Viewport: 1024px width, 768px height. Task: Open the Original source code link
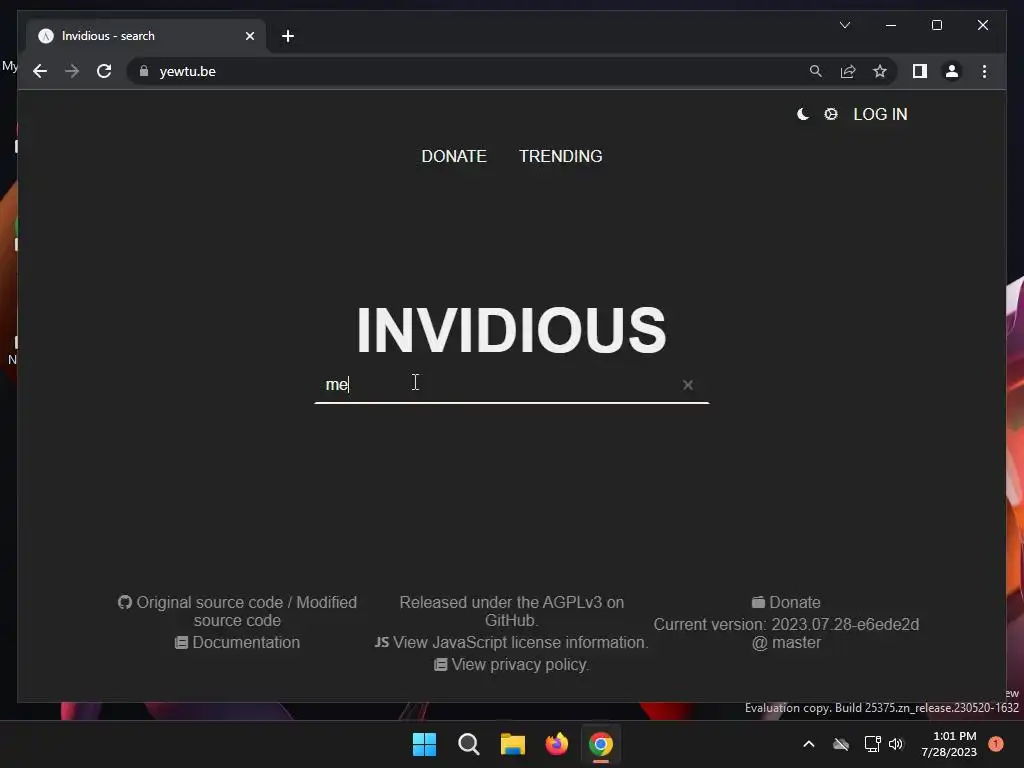click(x=209, y=602)
